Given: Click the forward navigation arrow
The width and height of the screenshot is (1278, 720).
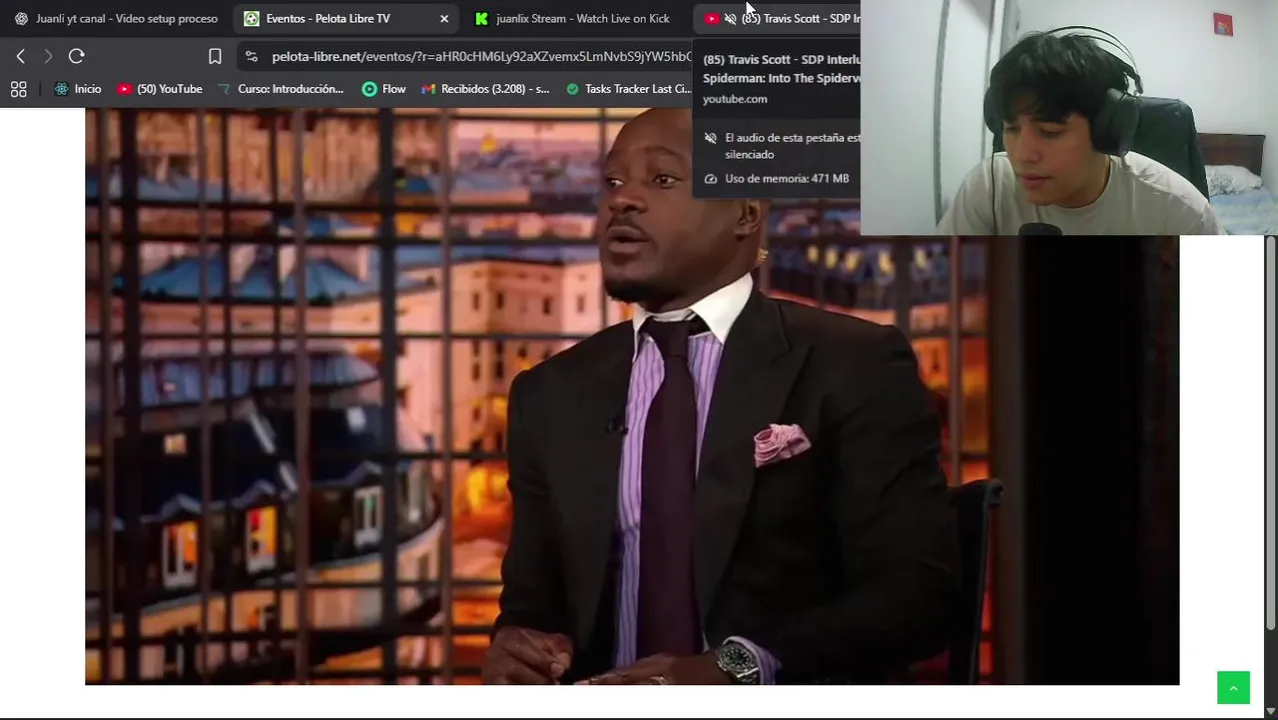Looking at the screenshot, I should pyautogui.click(x=48, y=56).
